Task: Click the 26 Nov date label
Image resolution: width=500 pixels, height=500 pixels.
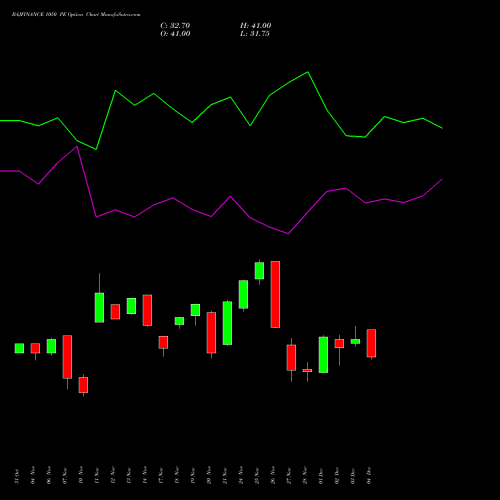Action: (x=273, y=475)
